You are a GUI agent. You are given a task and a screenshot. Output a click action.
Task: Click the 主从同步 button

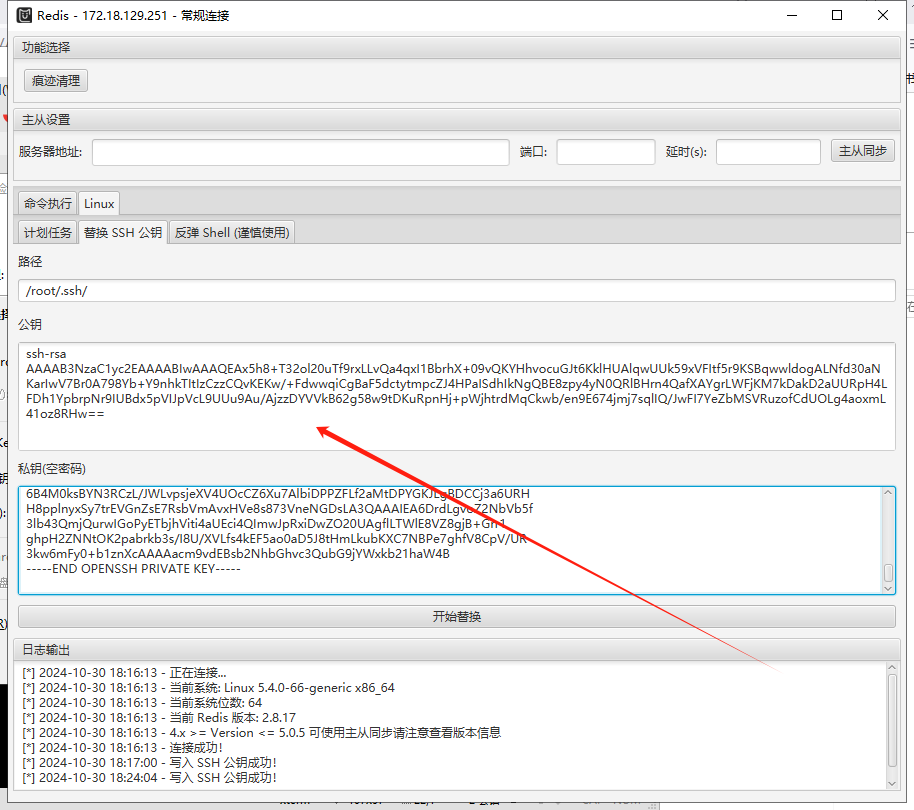863,151
